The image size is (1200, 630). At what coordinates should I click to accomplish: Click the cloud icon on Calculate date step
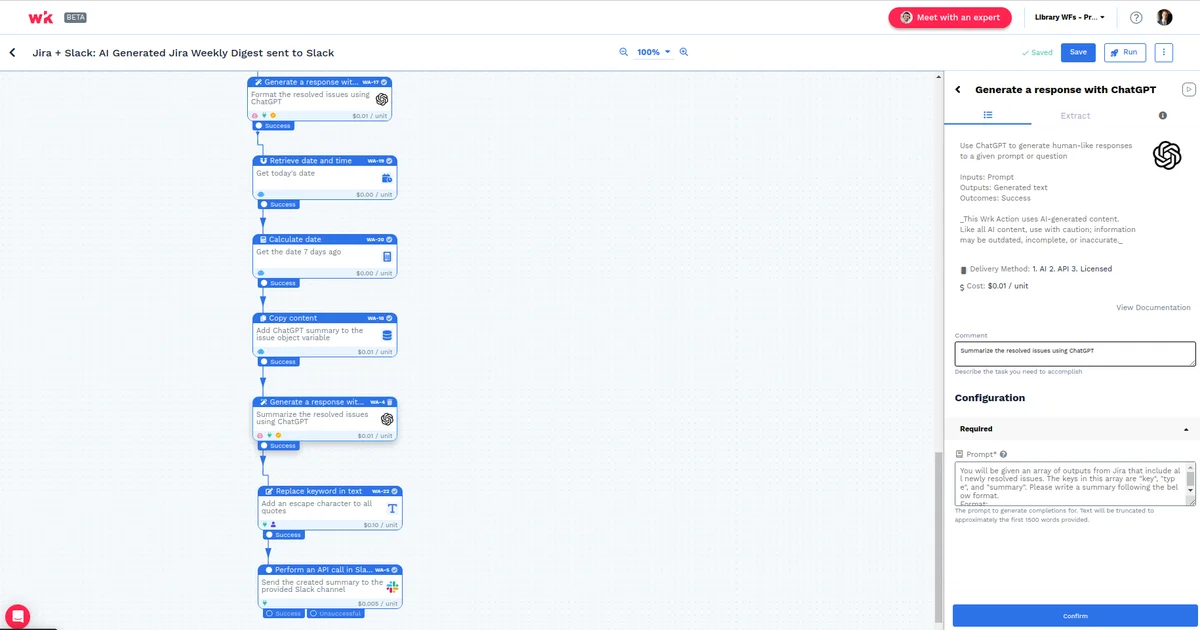pos(261,273)
